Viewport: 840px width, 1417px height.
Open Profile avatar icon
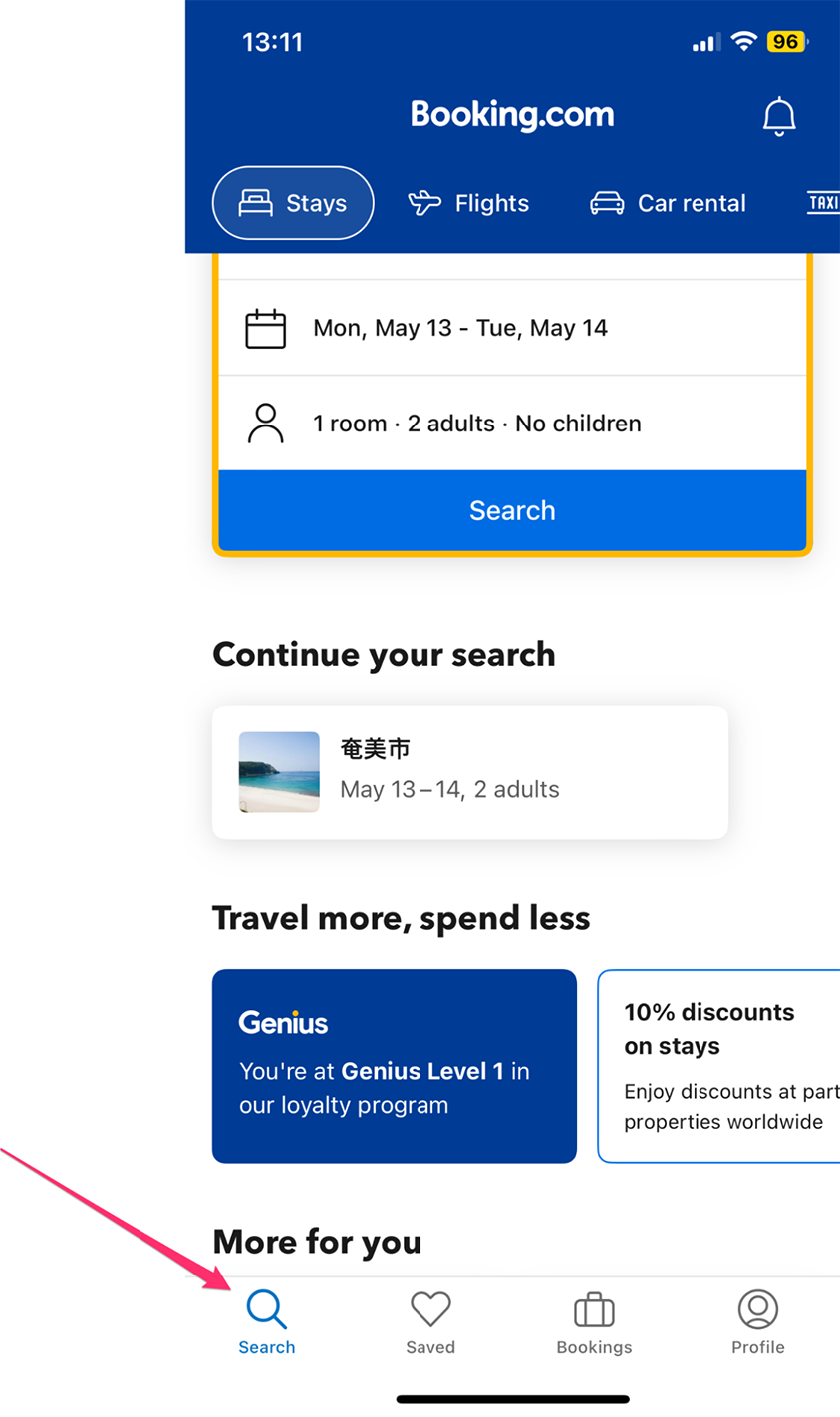(x=758, y=1309)
